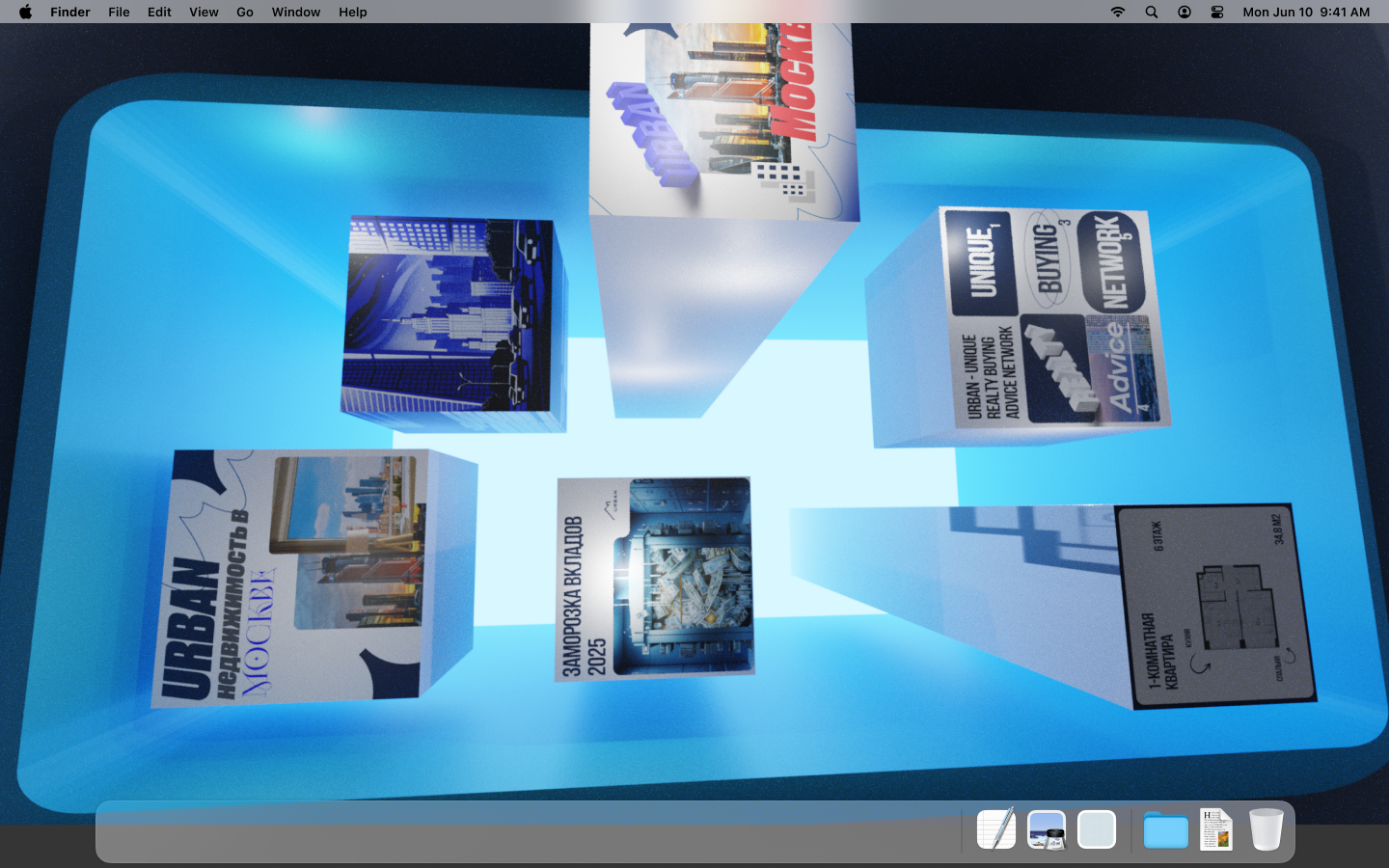The image size is (1389, 868).
Task: Open the Edit menu
Action: tap(159, 12)
